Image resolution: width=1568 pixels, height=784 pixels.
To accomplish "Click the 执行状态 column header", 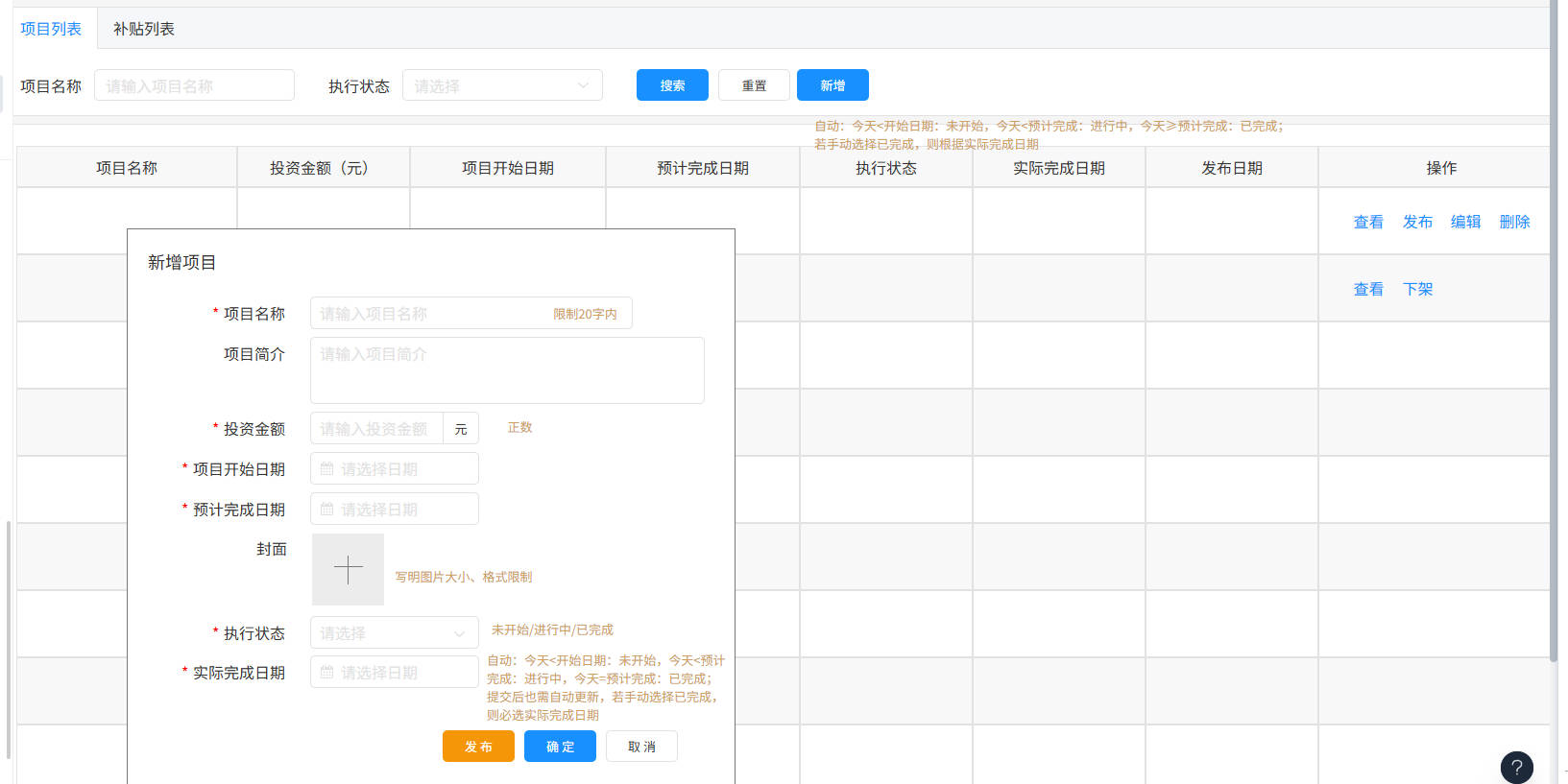I will pyautogui.click(x=886, y=168).
